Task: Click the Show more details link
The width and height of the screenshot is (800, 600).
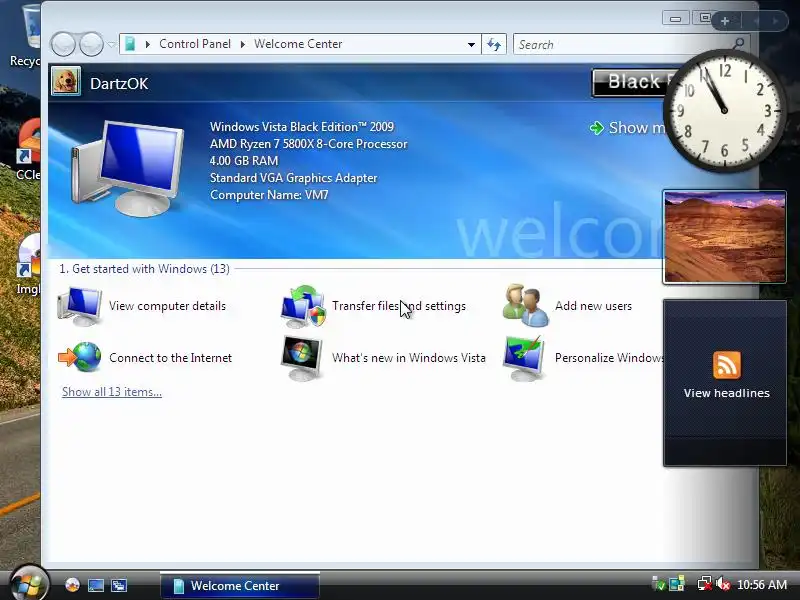Action: pos(637,128)
